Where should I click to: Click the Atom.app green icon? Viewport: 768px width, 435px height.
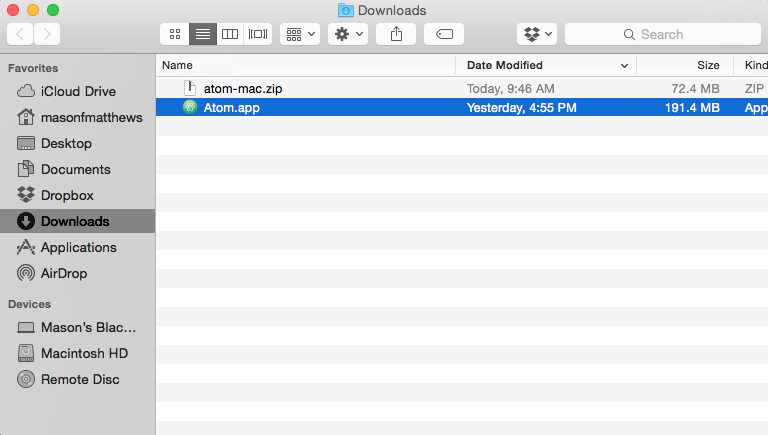pyautogui.click(x=190, y=107)
